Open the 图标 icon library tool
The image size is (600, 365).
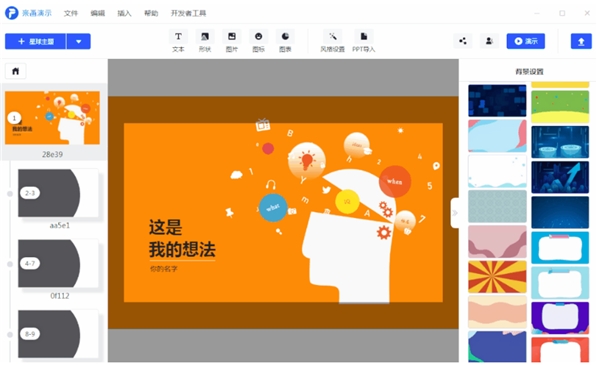259,41
